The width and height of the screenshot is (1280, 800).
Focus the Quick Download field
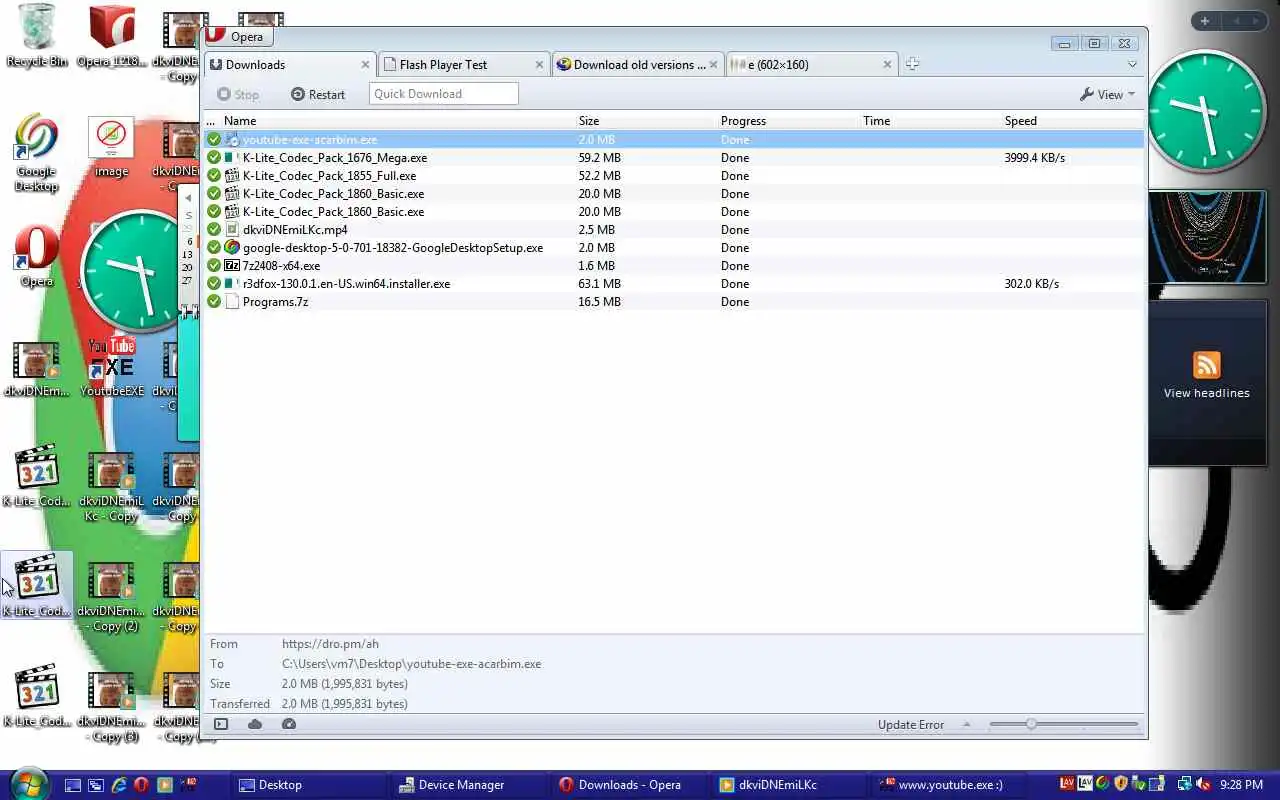click(x=444, y=94)
